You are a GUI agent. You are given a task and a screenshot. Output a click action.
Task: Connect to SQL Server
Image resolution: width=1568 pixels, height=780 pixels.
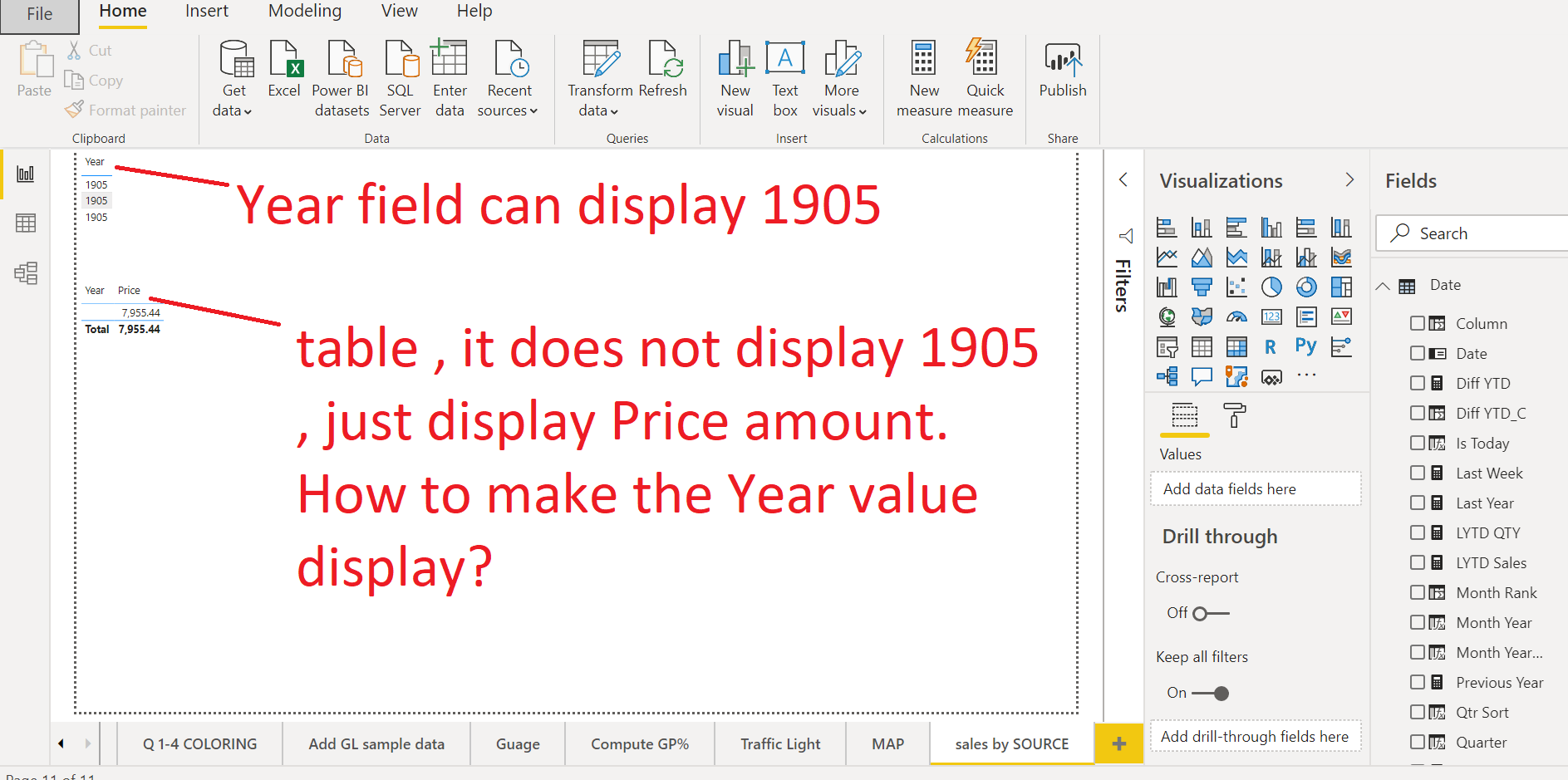400,79
